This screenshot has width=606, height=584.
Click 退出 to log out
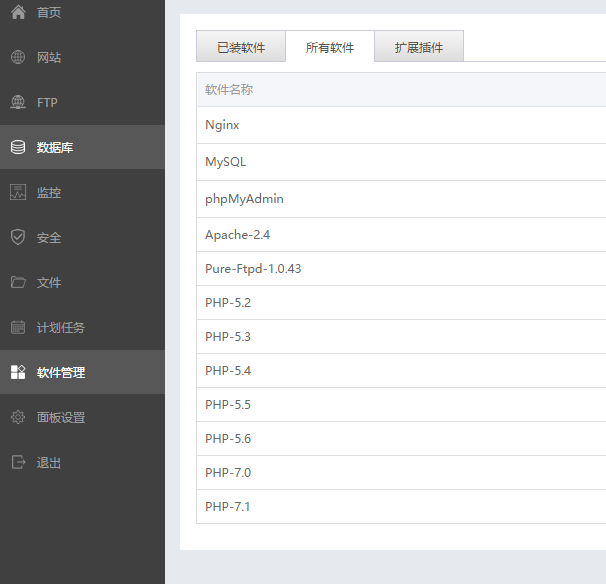click(82, 462)
